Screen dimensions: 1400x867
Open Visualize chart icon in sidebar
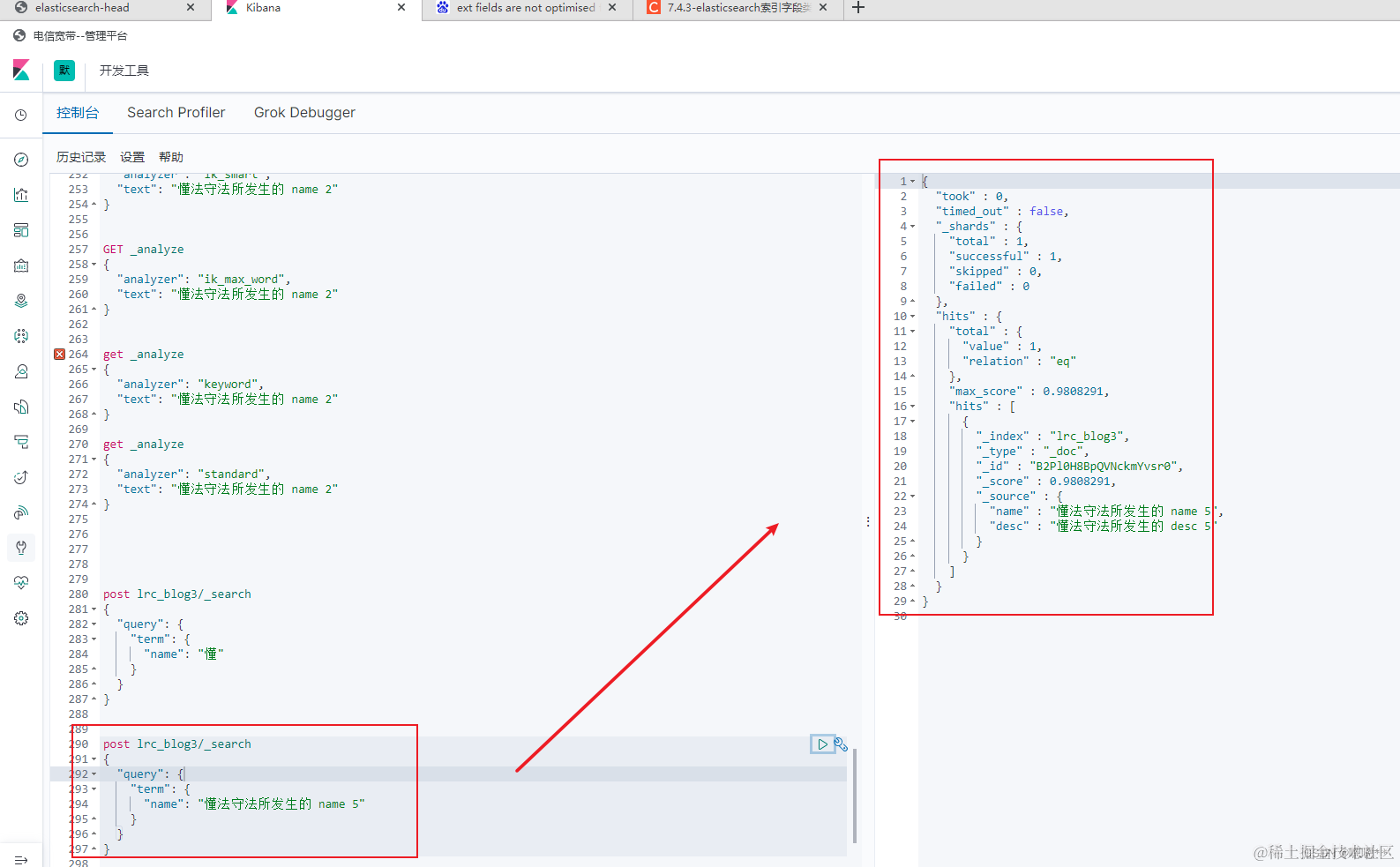[21, 195]
